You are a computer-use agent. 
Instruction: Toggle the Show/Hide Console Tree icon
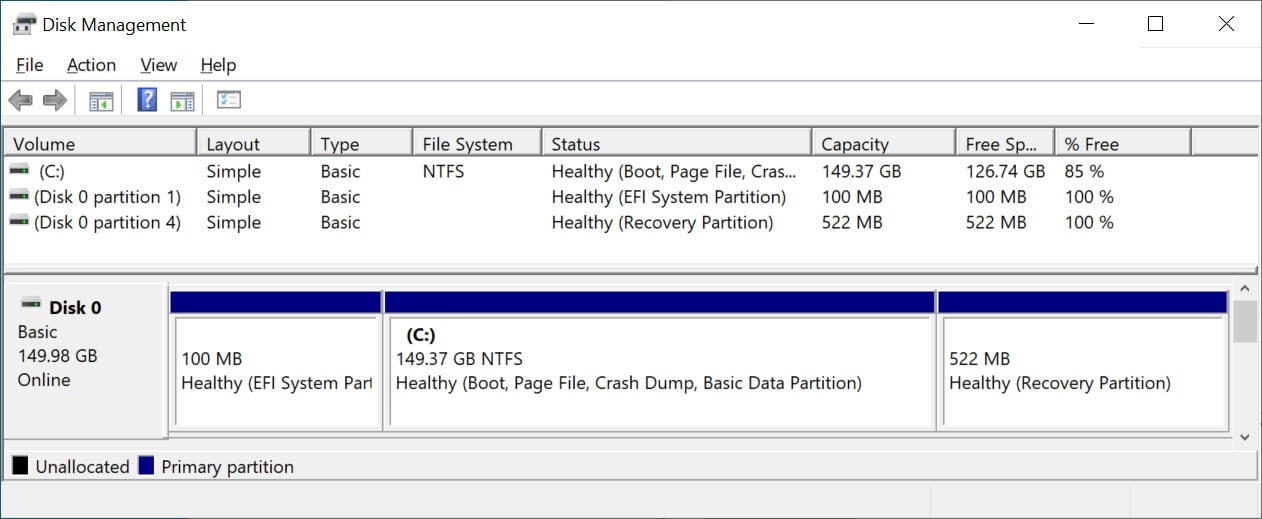point(101,100)
